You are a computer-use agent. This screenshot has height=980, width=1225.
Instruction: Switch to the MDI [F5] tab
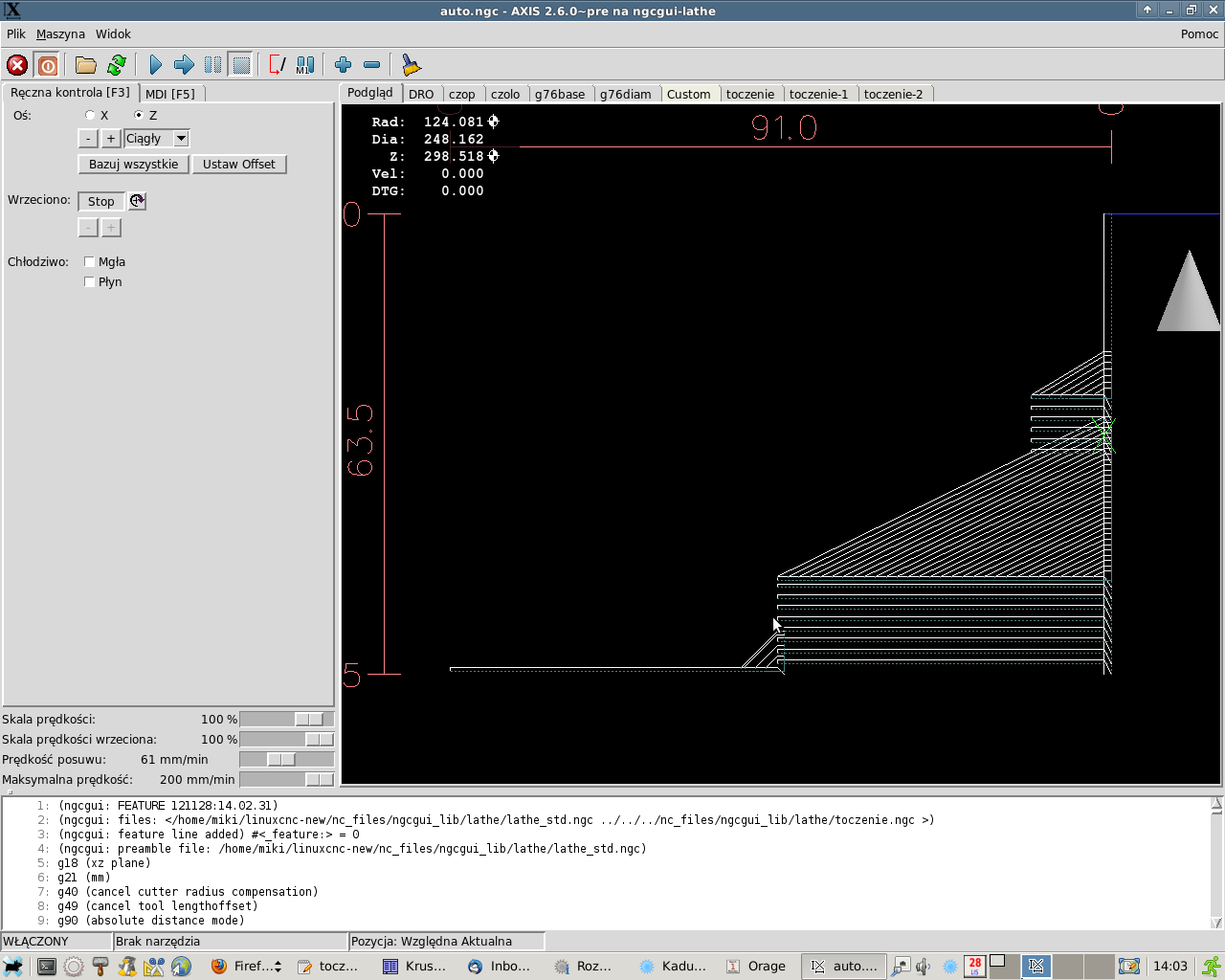tap(170, 94)
